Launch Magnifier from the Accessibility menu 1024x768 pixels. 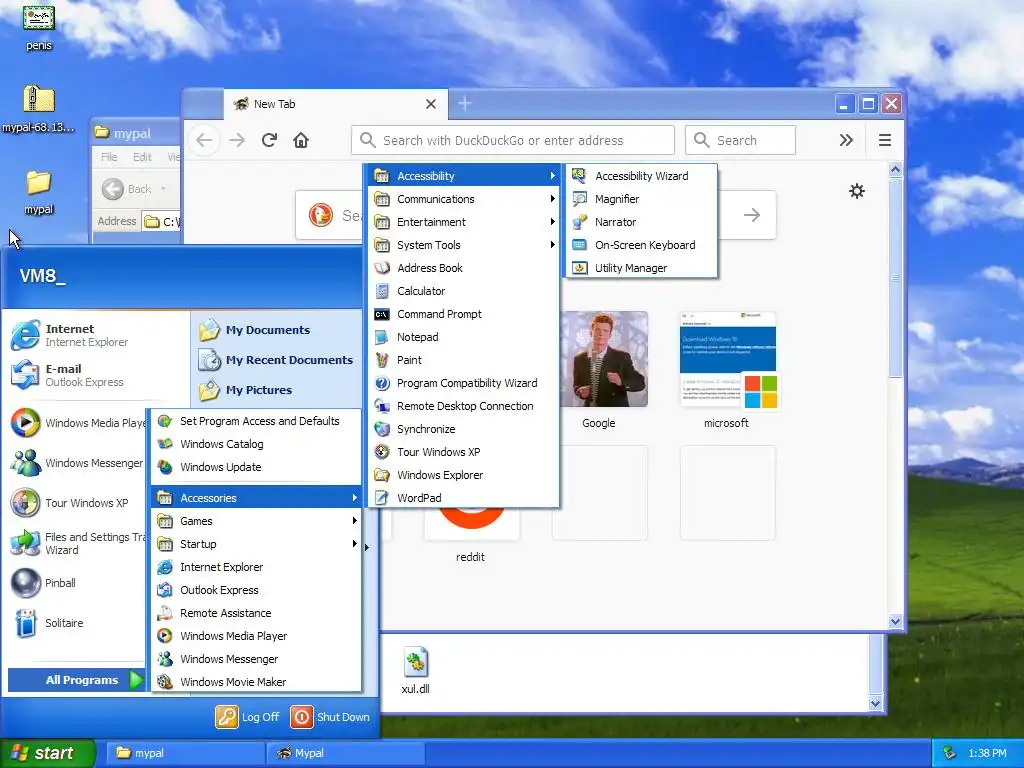pos(641,199)
